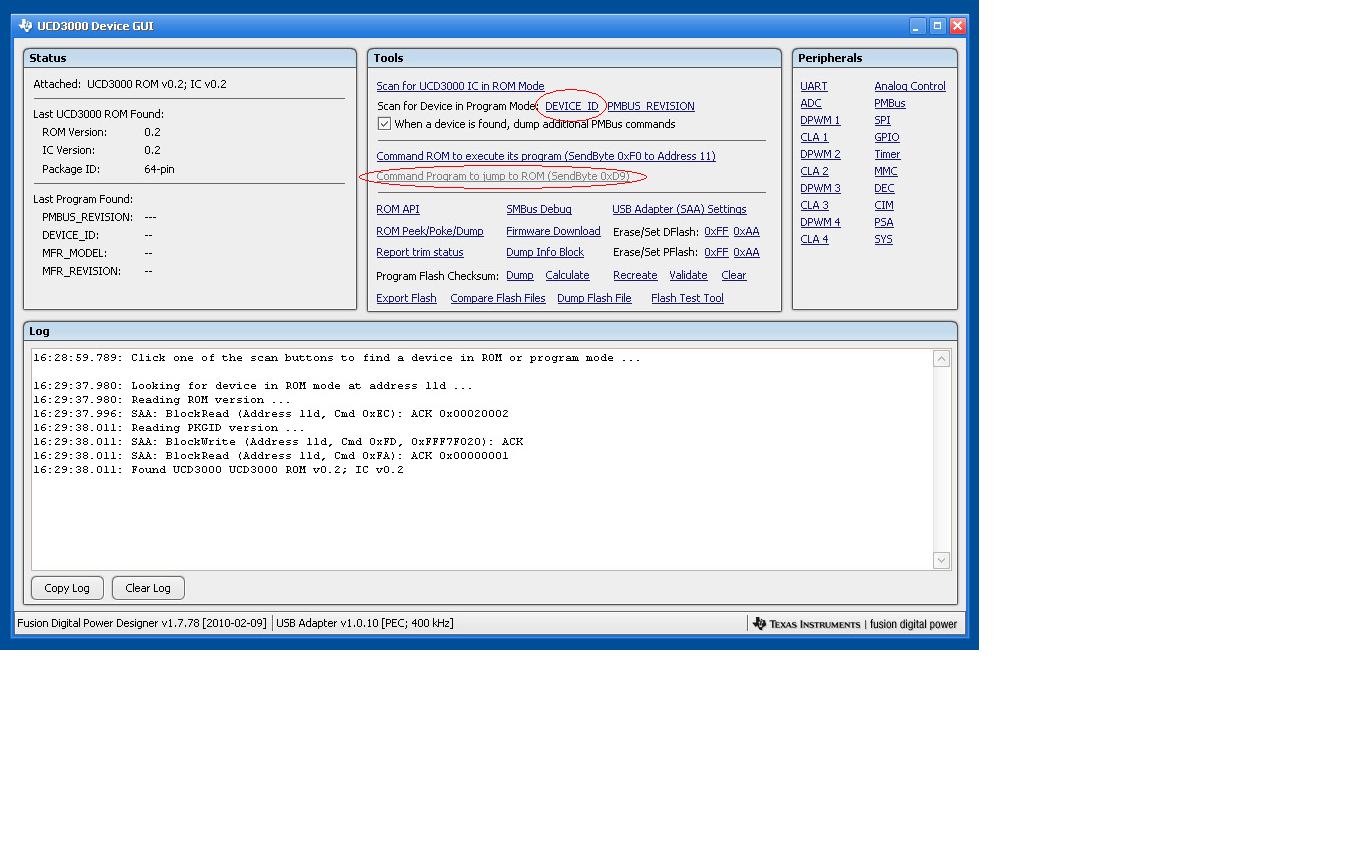Open the ADC peripheral
1372x860 pixels.
point(811,103)
